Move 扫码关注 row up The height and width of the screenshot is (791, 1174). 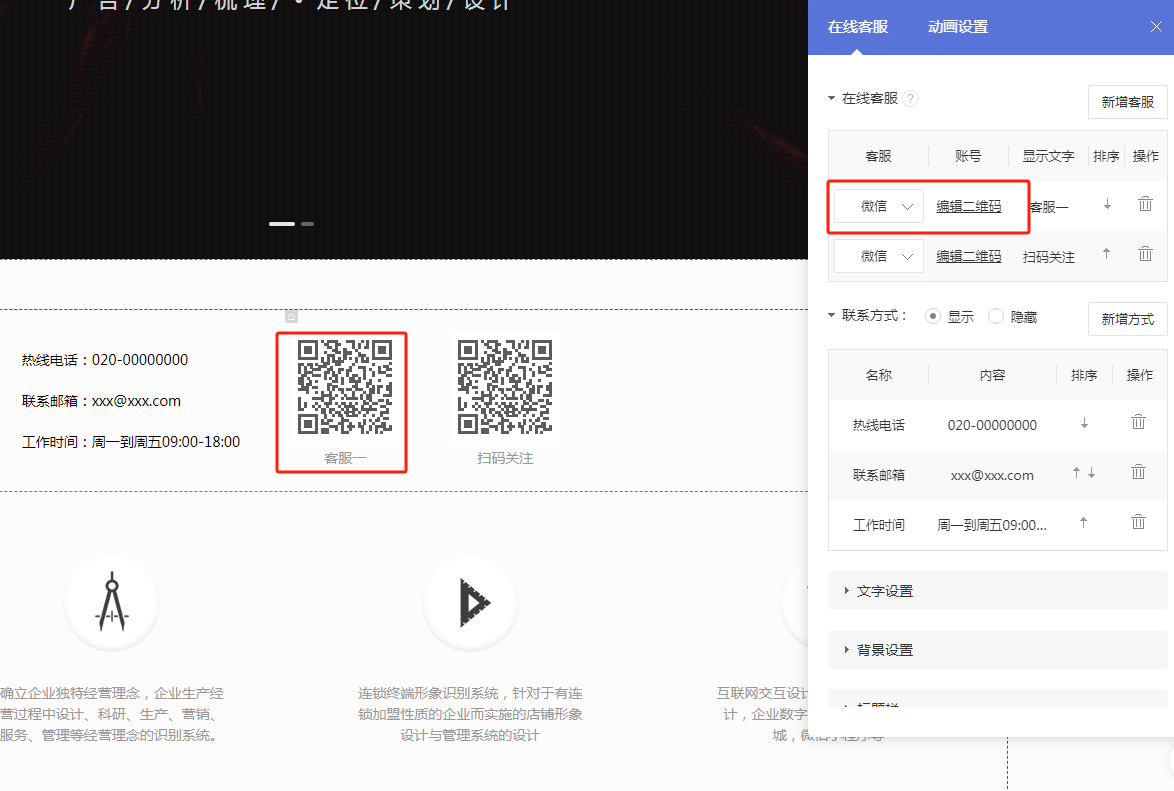click(1107, 254)
